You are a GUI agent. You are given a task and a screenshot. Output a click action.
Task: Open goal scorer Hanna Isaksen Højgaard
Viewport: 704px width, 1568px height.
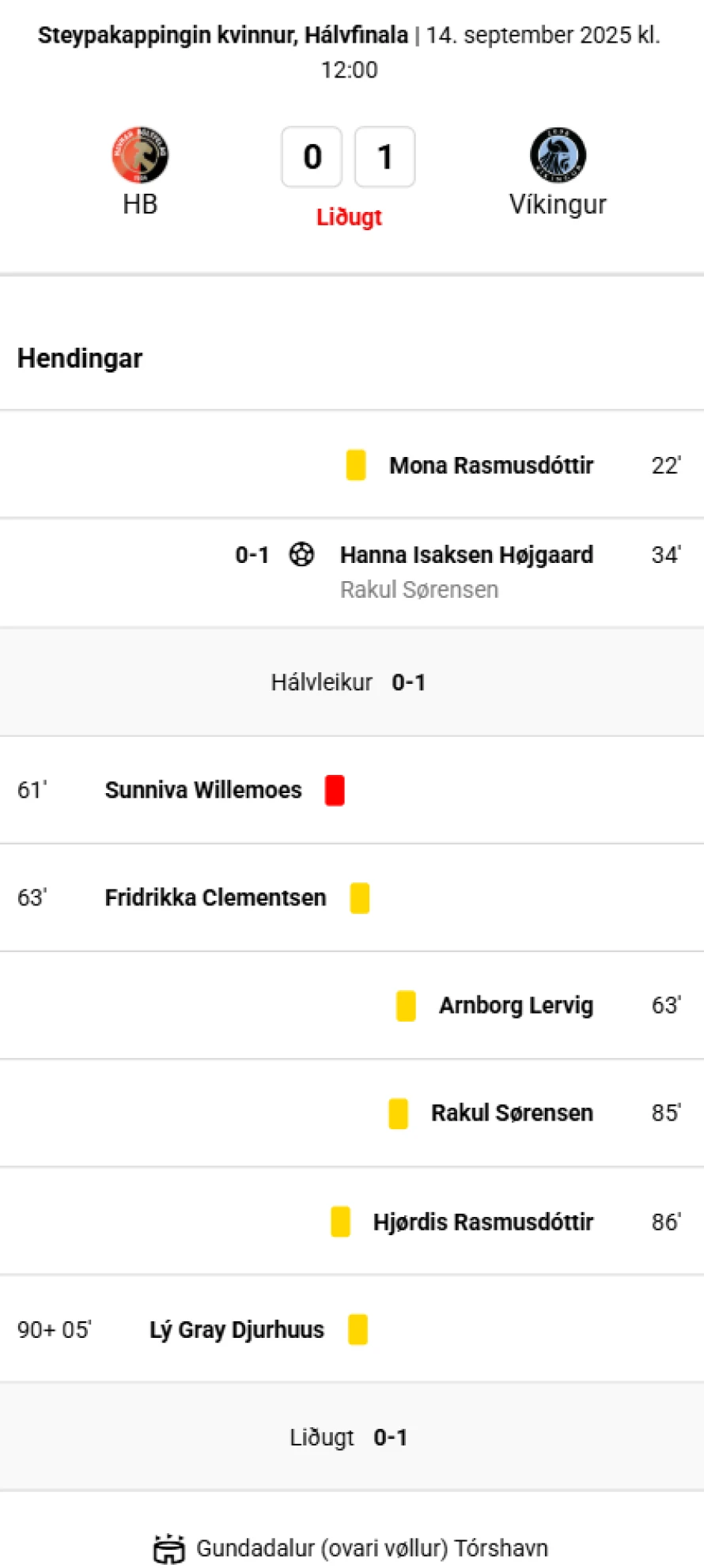click(467, 555)
